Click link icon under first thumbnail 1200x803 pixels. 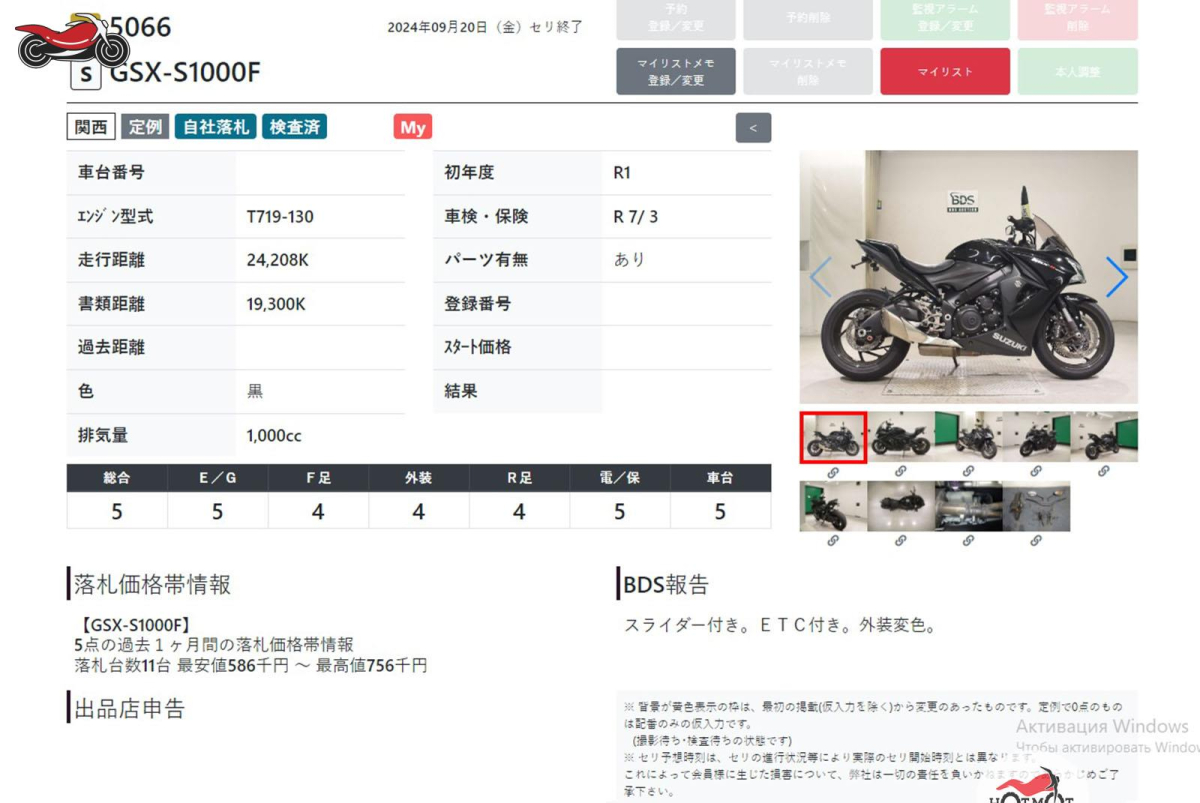coord(833,471)
